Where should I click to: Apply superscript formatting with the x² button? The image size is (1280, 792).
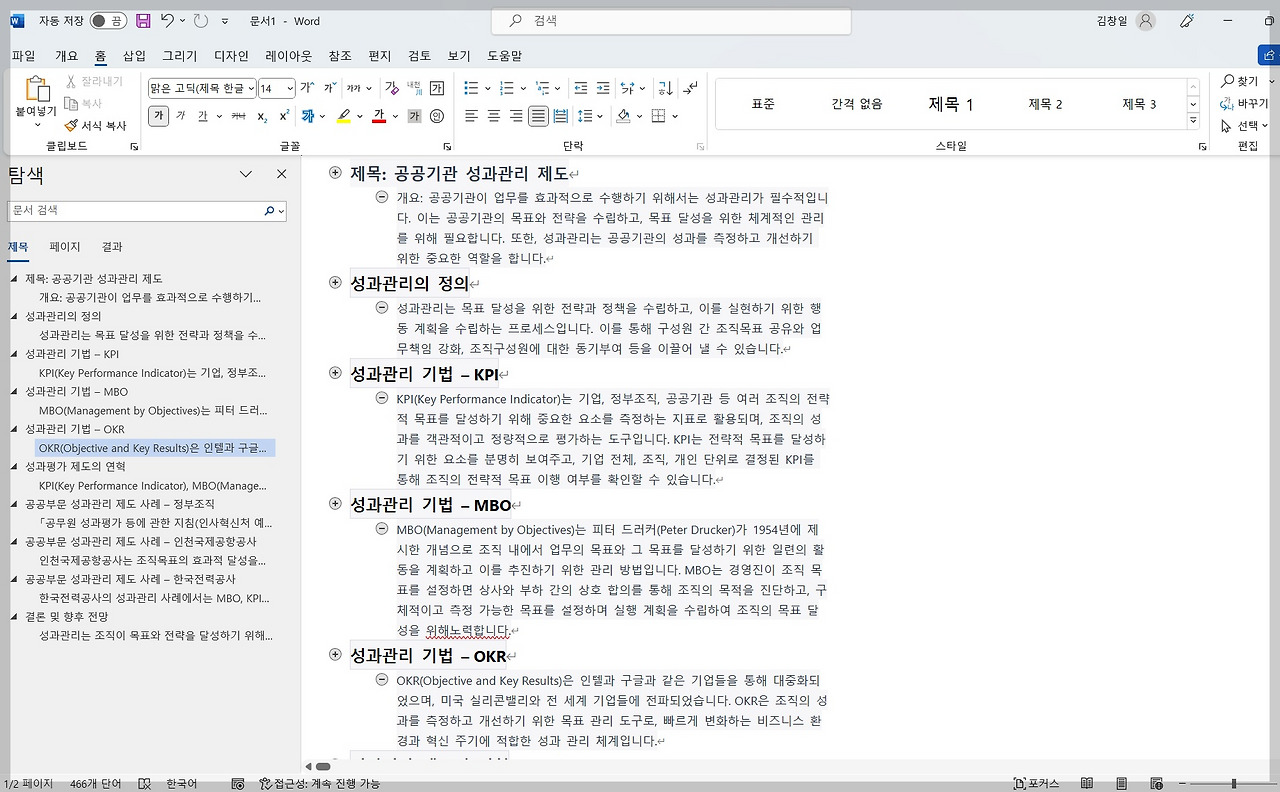tap(285, 116)
